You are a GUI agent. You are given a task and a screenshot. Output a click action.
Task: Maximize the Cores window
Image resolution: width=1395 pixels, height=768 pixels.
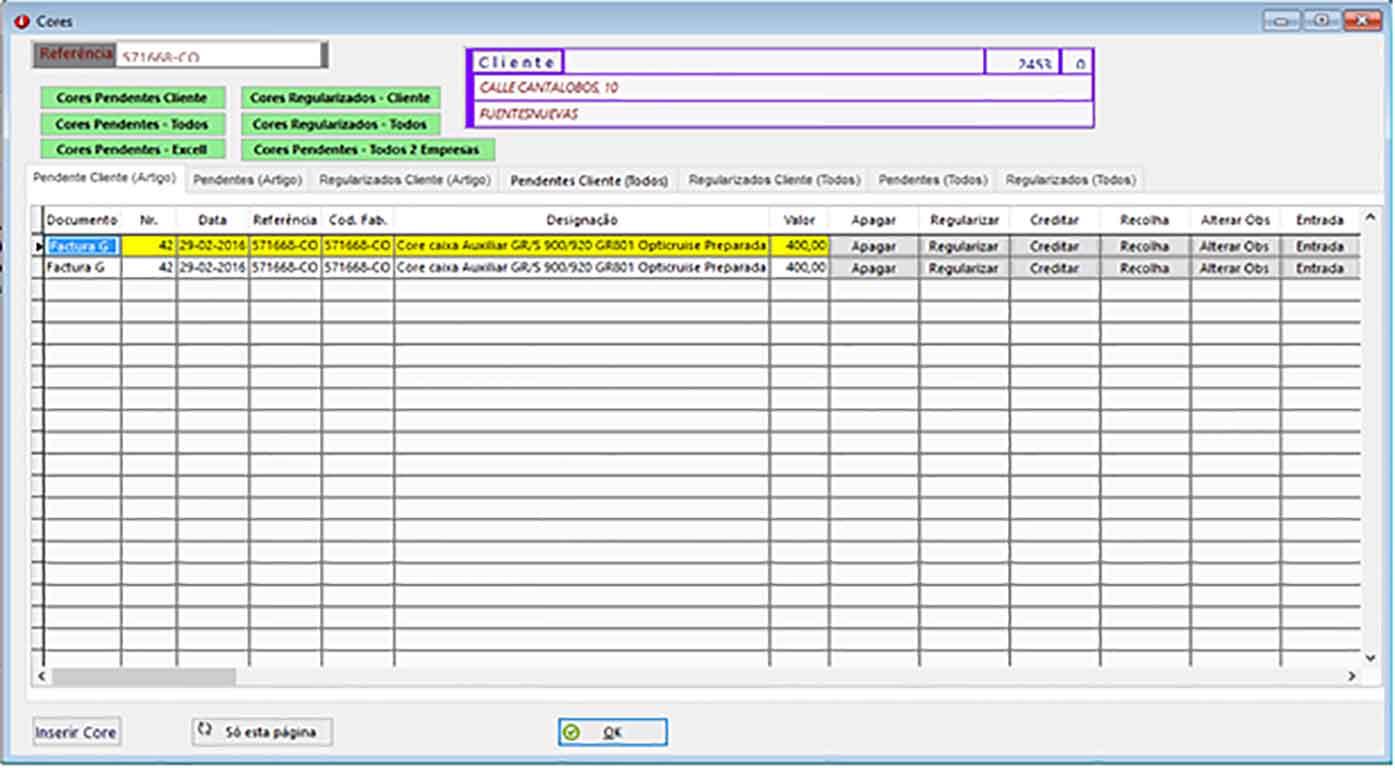click(1322, 20)
